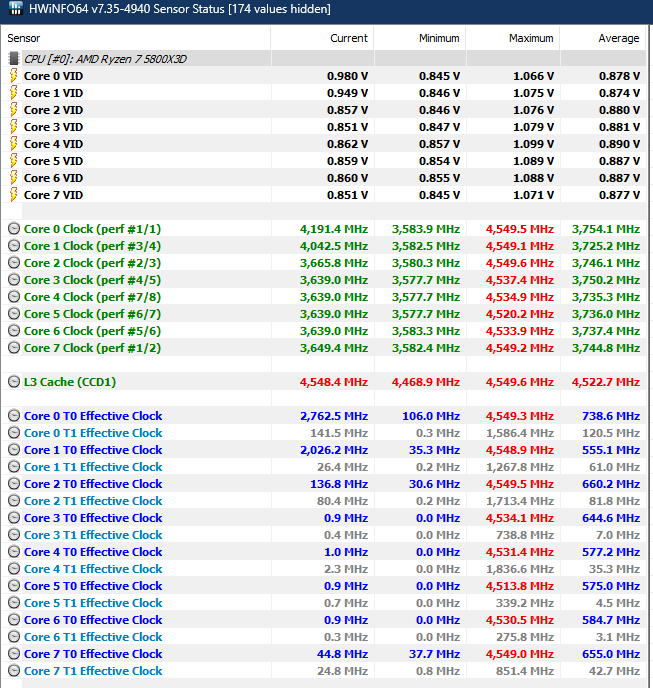653x688 pixels.
Task: Select the Core 4 VID sensor label
Action: coord(53,144)
